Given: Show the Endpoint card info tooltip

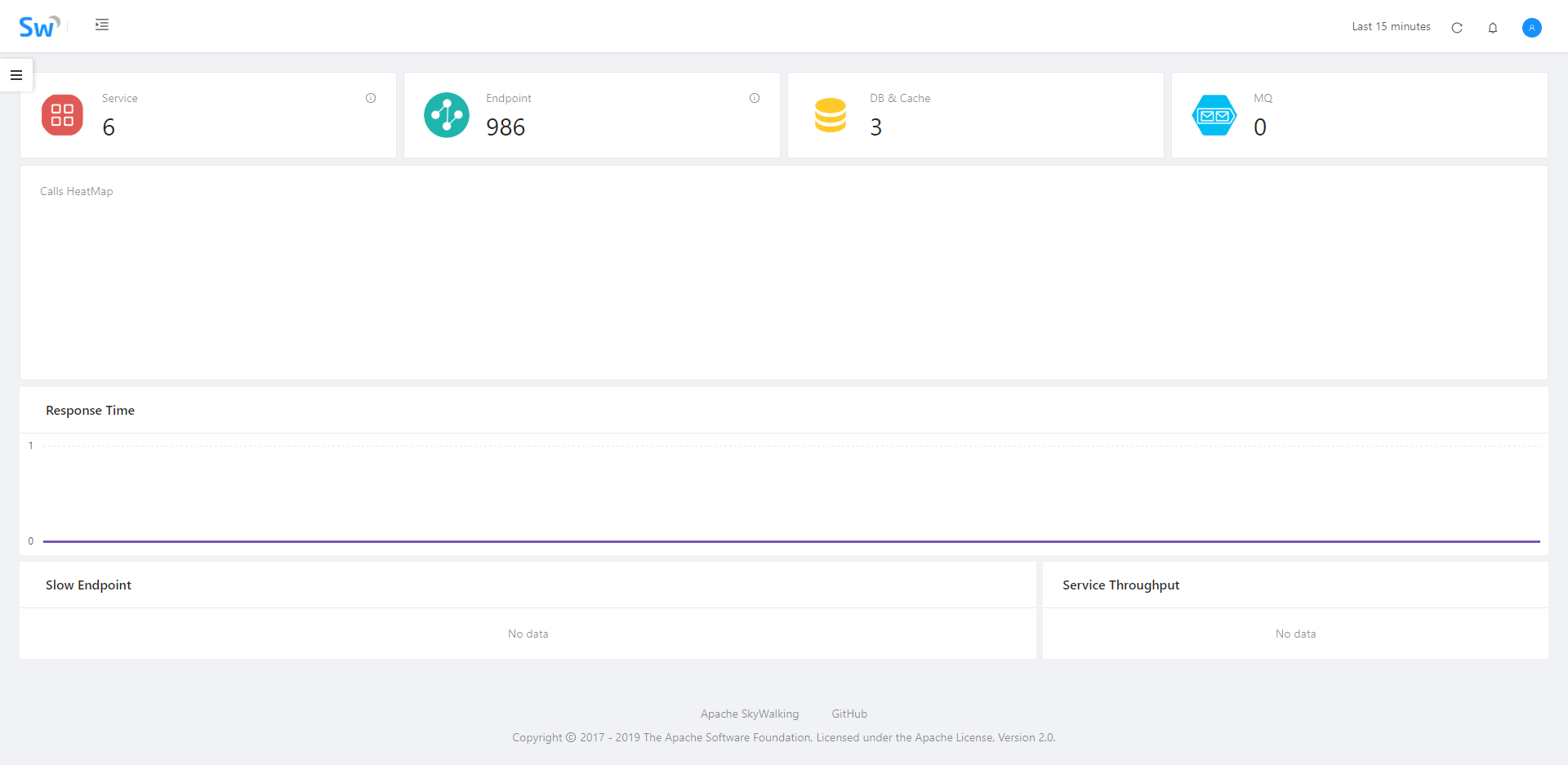Looking at the screenshot, I should coord(754,98).
